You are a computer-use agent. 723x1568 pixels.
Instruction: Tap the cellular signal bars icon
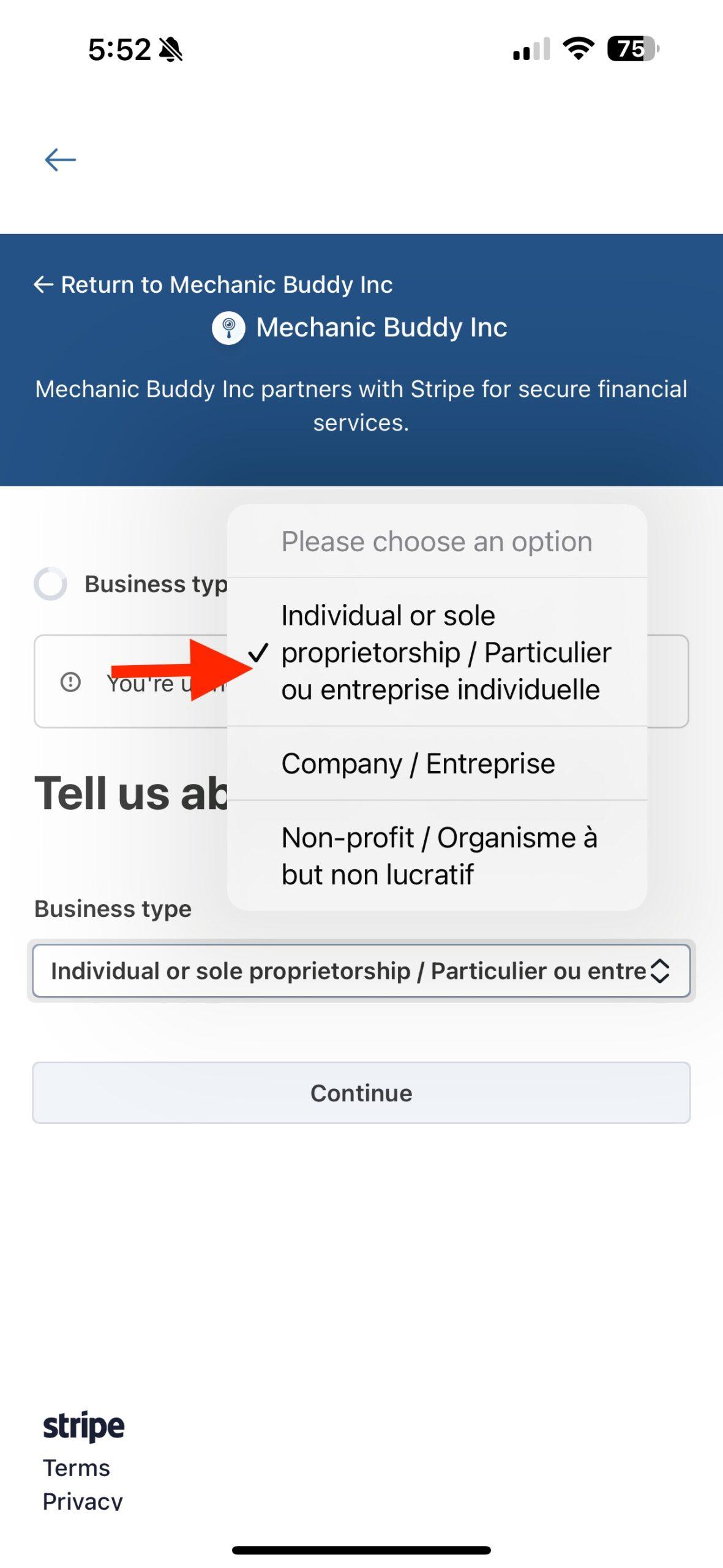pyautogui.click(x=531, y=50)
